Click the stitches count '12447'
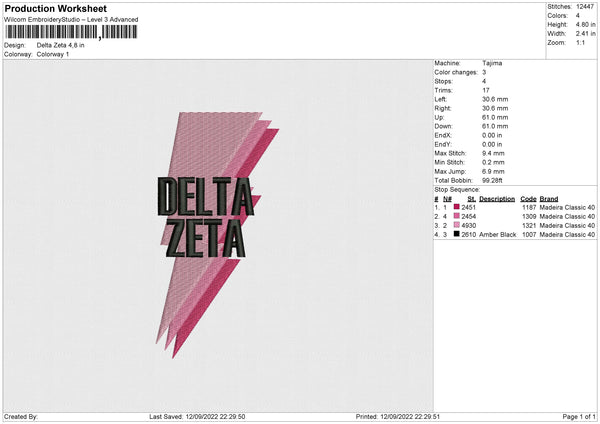The image size is (600, 424). [585, 7]
